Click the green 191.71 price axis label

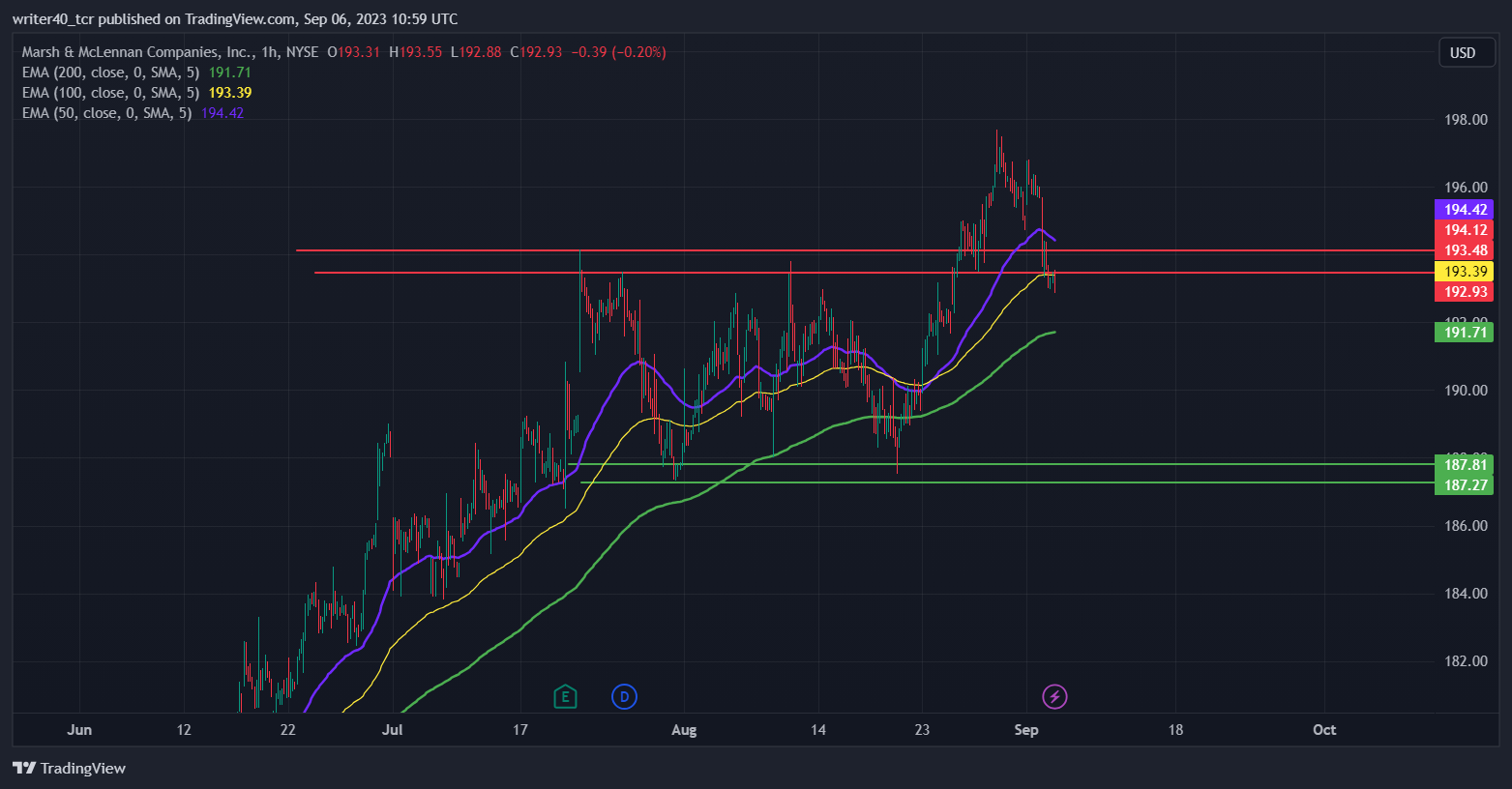(1465, 333)
